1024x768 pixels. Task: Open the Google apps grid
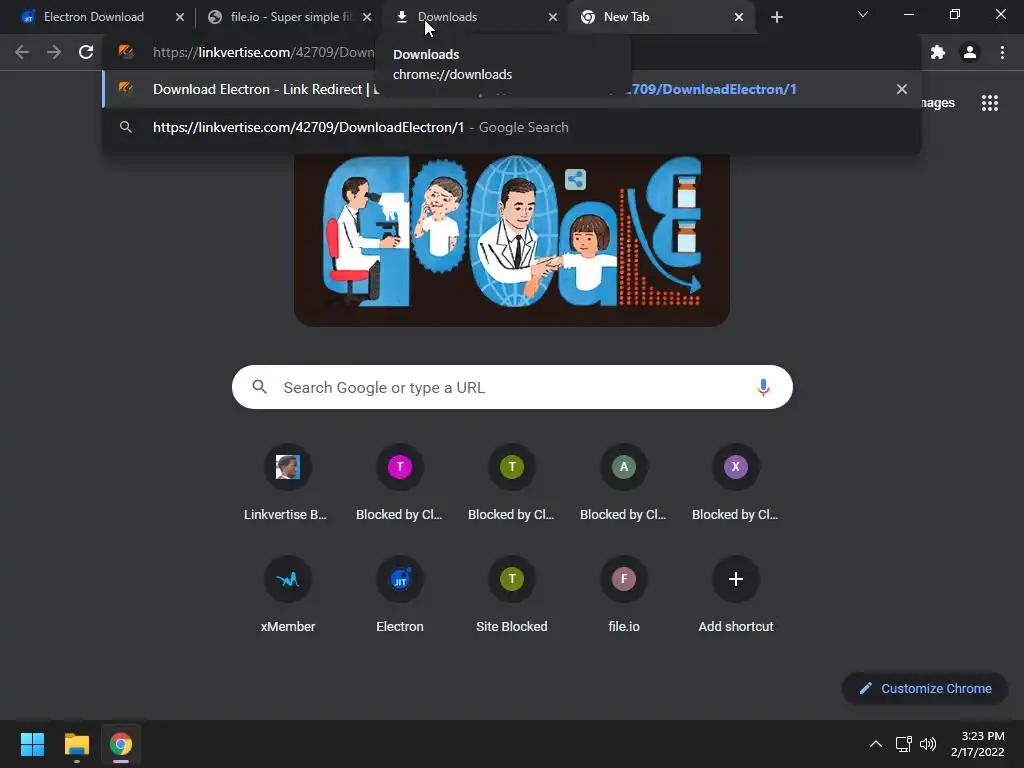pos(990,103)
